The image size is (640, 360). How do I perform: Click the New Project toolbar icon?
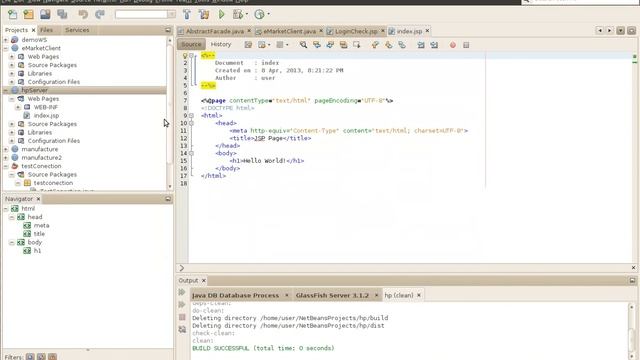29,15
